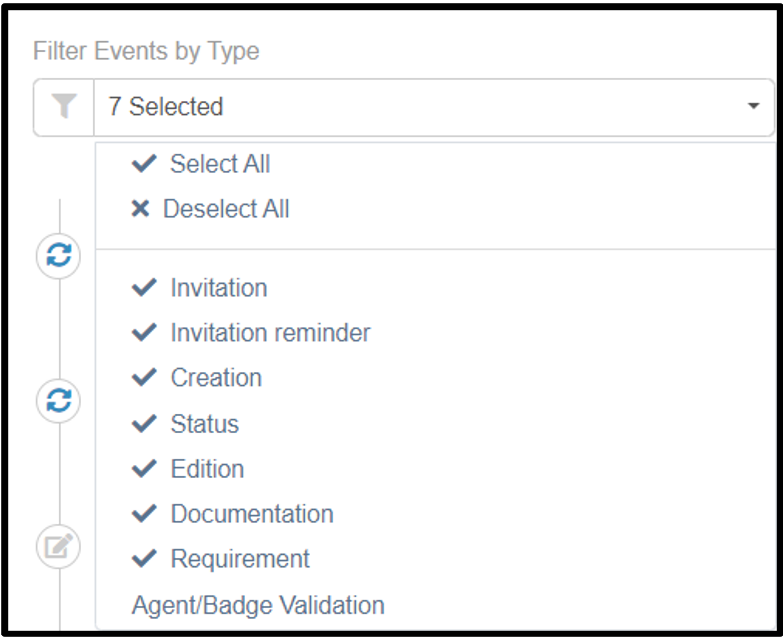Click the first refresh timeline icon
The image size is (783, 637).
[x=59, y=256]
